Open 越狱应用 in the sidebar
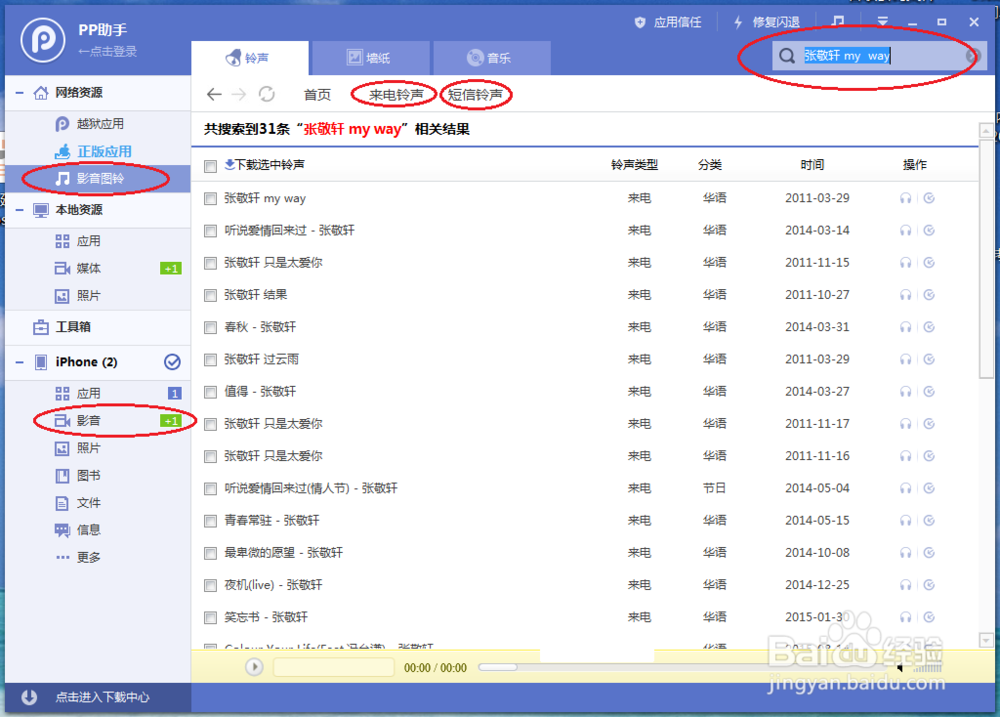 point(98,124)
